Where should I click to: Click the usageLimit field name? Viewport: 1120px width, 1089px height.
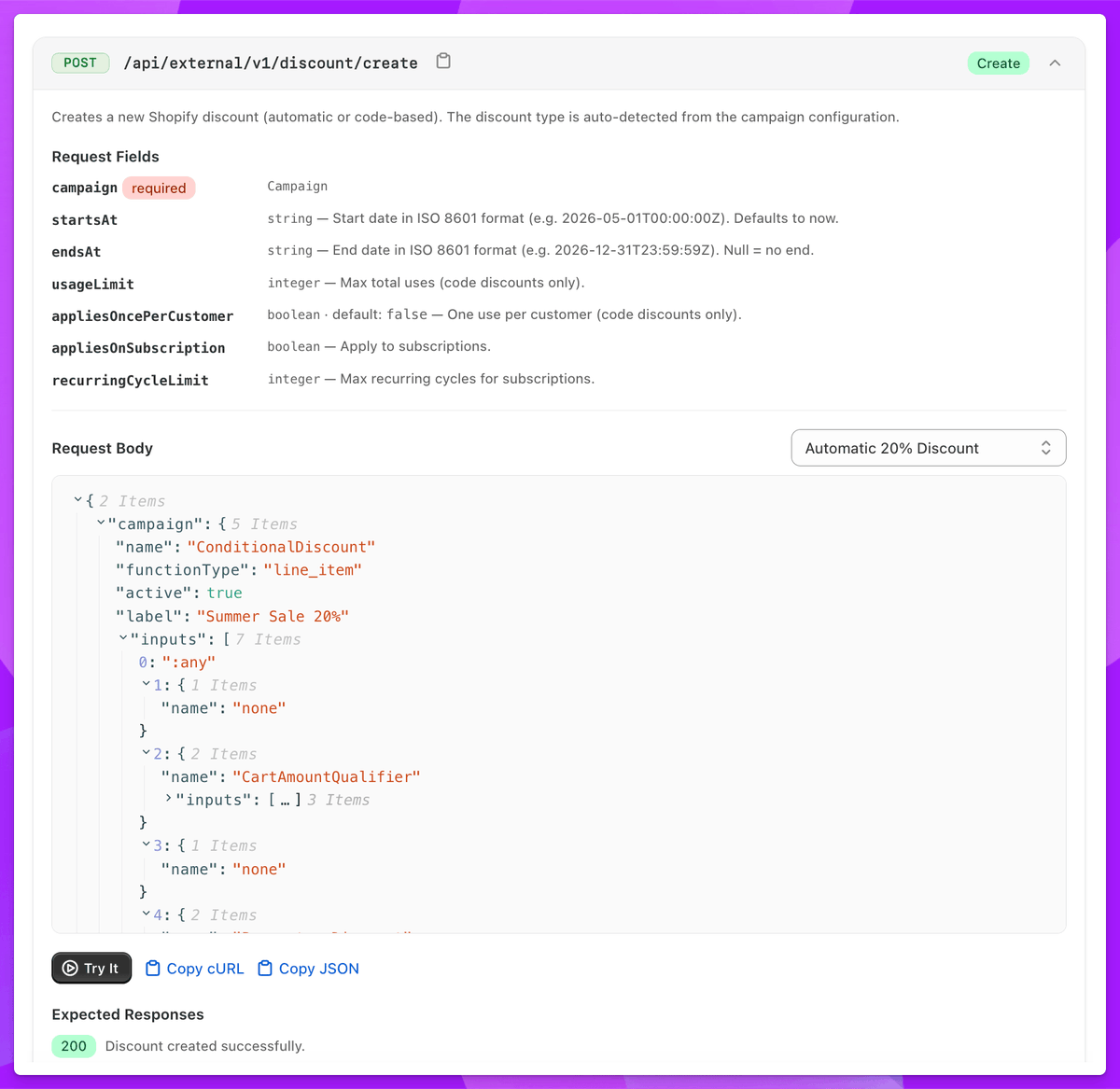coord(93,285)
